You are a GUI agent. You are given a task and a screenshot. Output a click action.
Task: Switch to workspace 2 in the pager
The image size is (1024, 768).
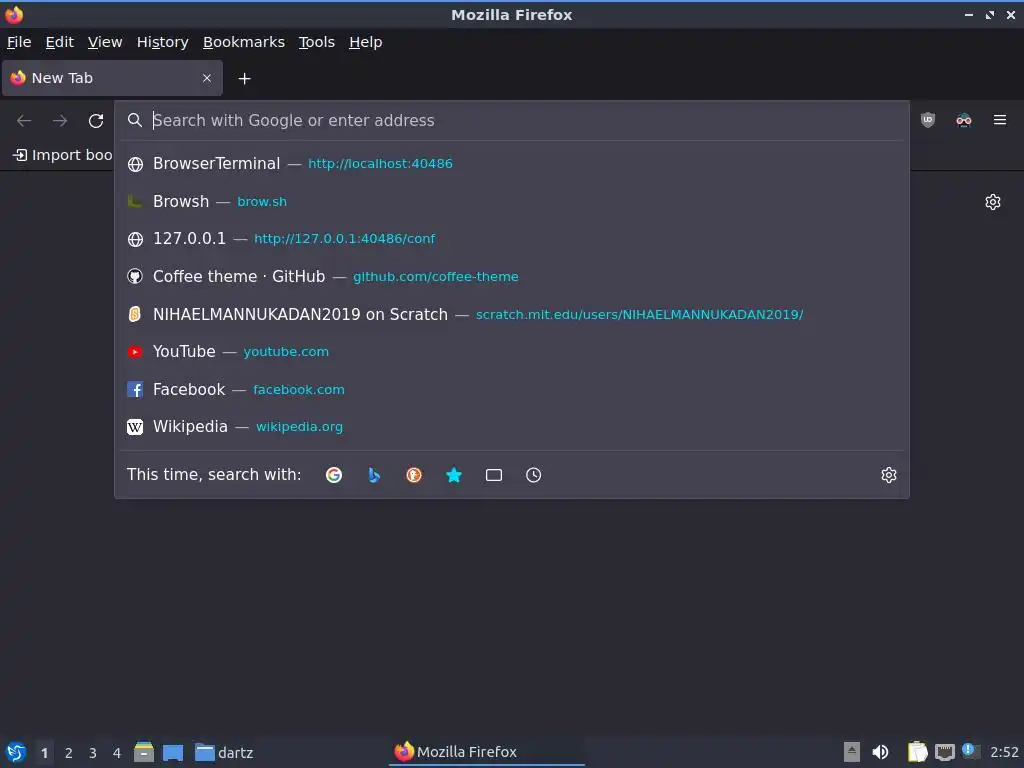[x=69, y=753]
